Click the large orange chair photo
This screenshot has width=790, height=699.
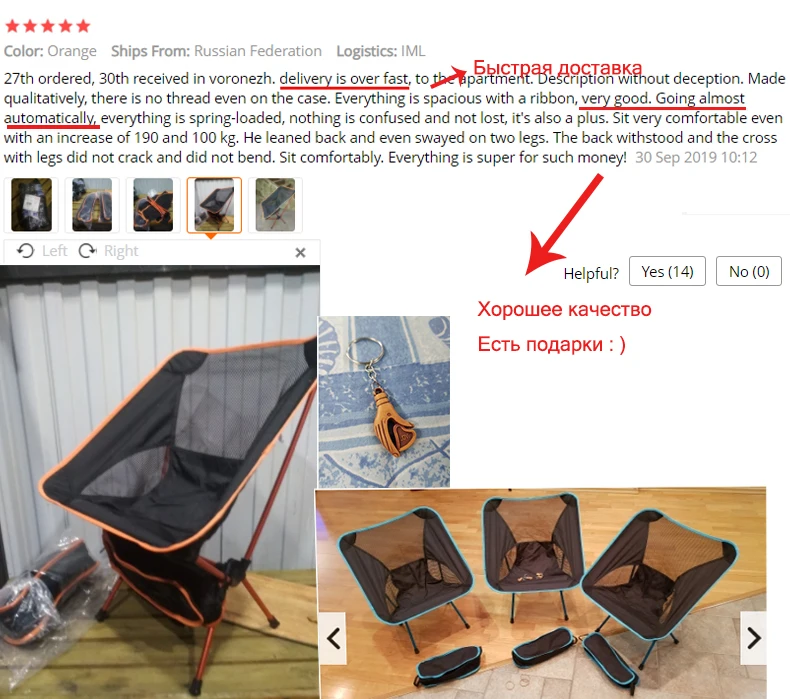pos(160,482)
